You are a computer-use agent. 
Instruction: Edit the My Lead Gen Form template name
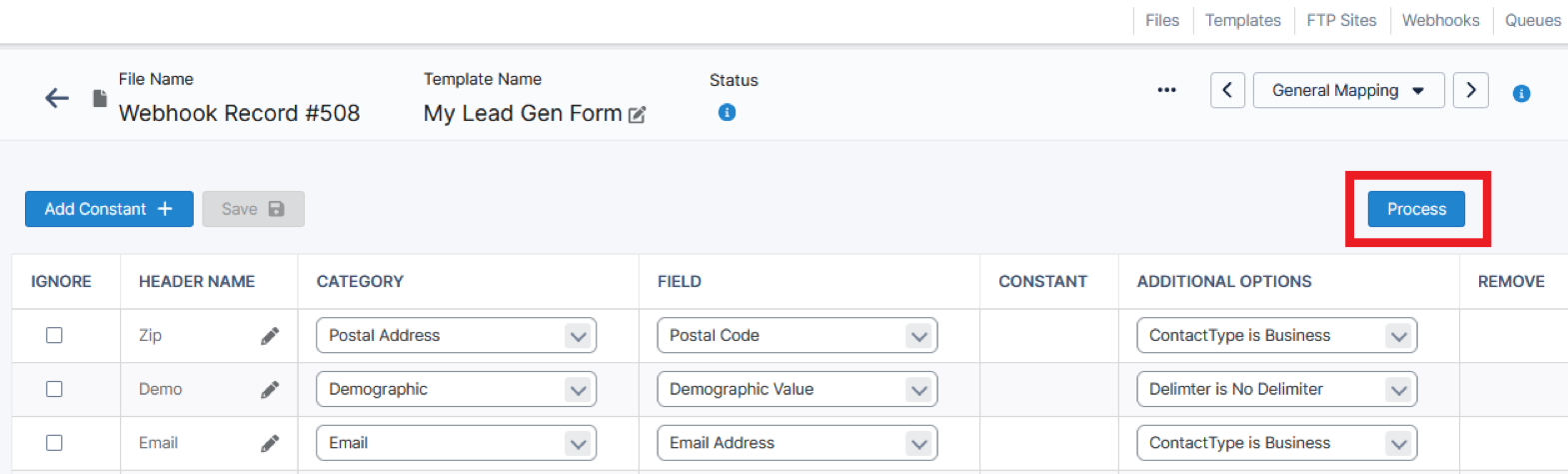click(637, 115)
